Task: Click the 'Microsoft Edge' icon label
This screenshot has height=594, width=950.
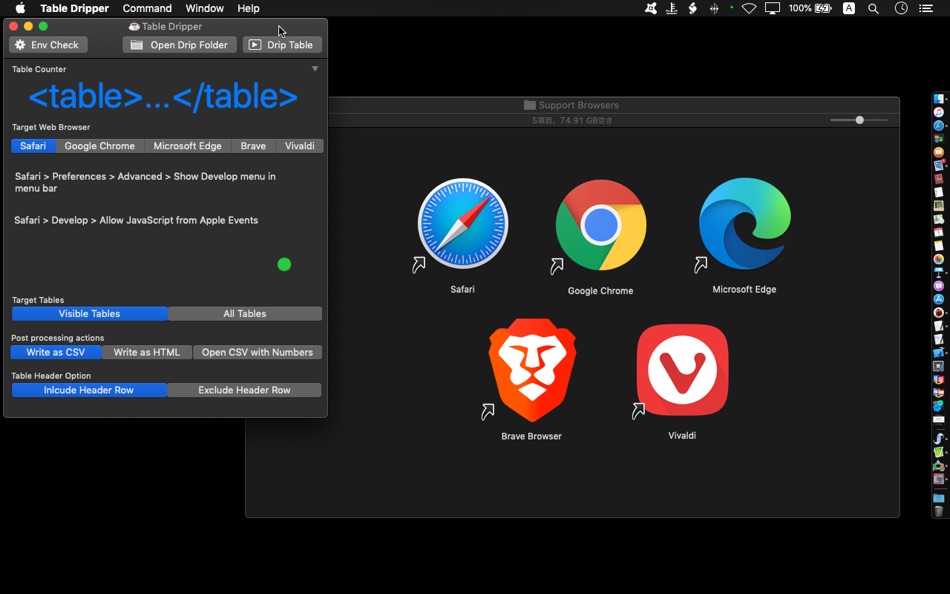Action: coord(744,290)
